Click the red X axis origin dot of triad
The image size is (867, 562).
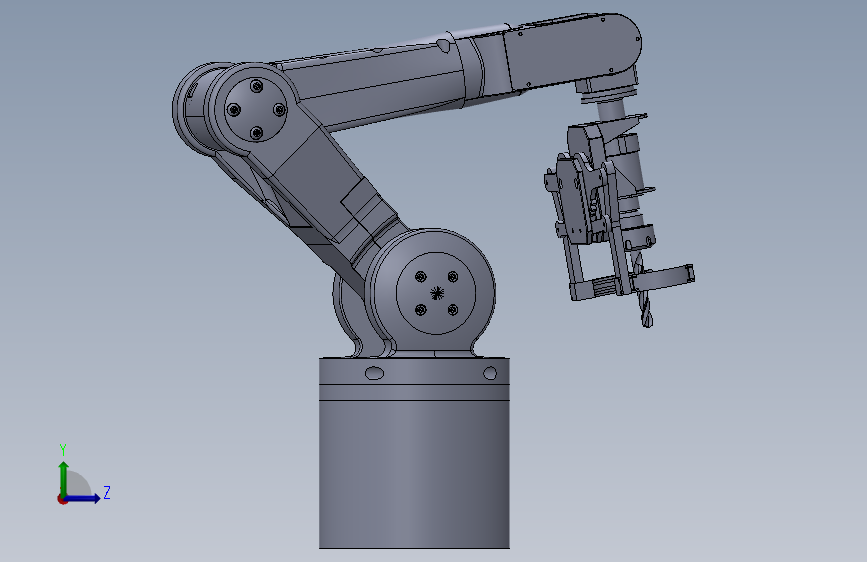click(x=62, y=499)
